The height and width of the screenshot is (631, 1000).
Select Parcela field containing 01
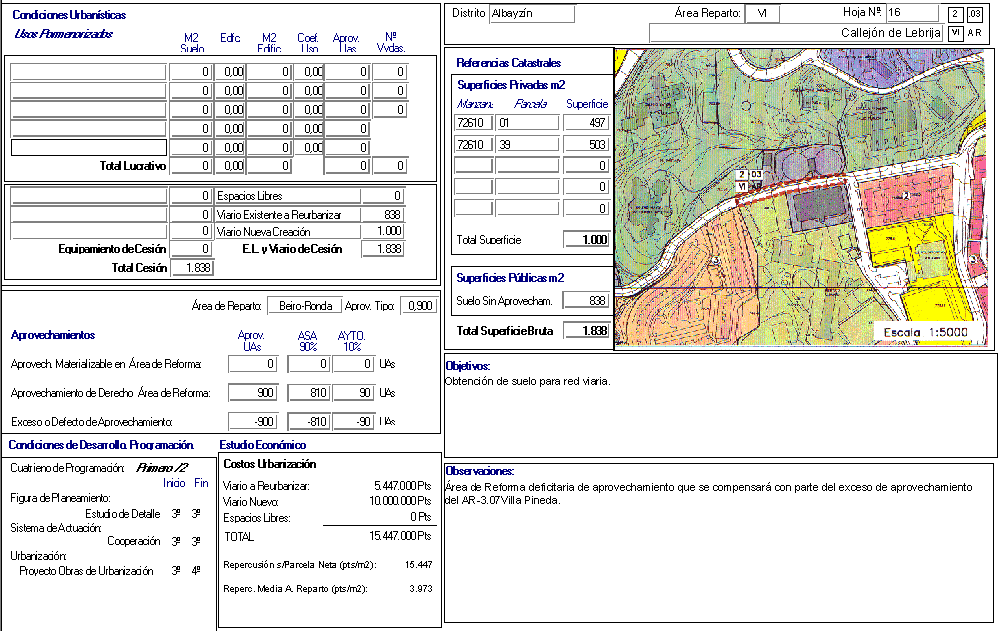point(527,123)
